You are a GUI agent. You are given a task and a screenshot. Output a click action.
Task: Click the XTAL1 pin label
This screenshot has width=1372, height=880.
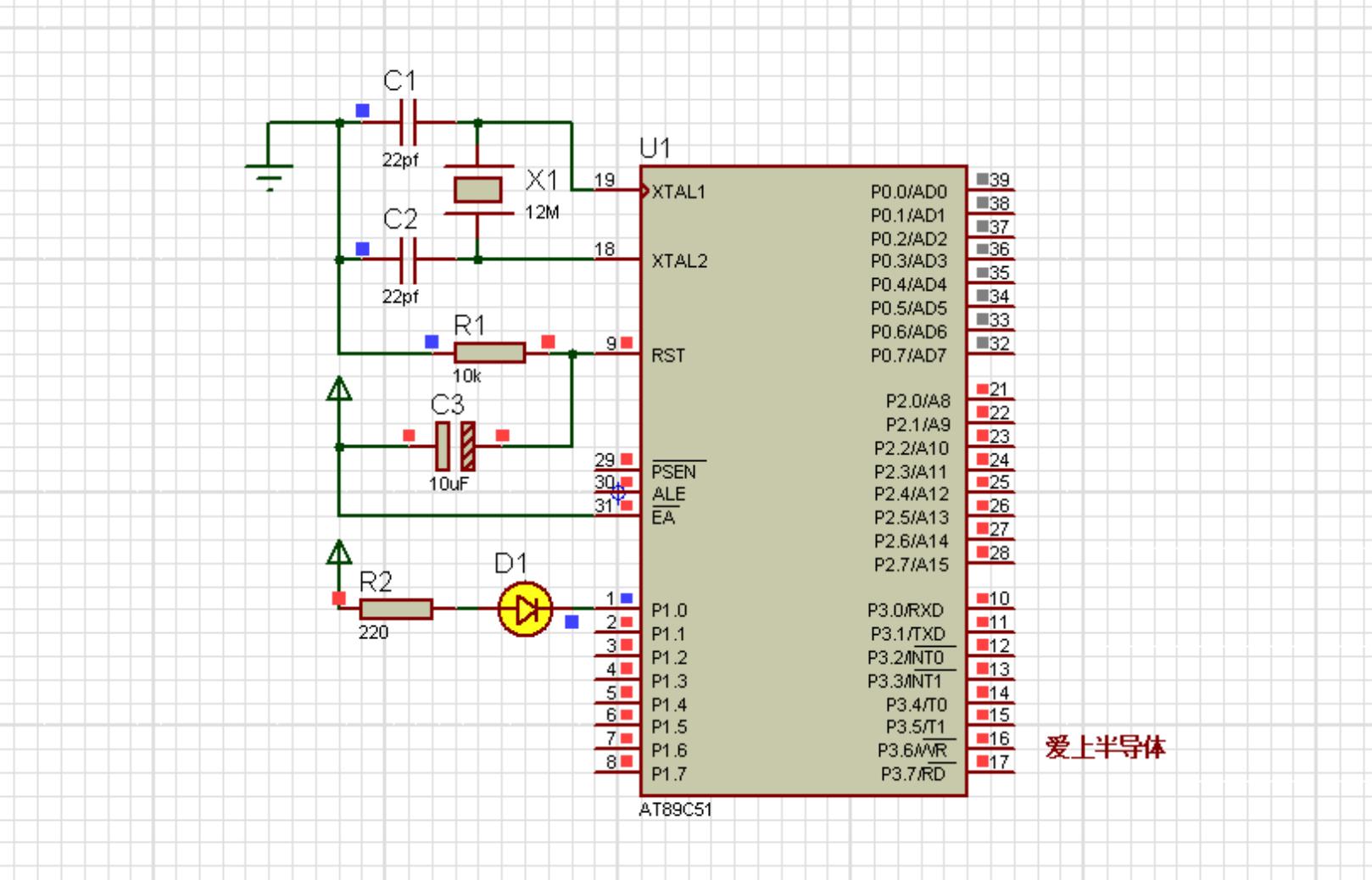pyautogui.click(x=678, y=192)
